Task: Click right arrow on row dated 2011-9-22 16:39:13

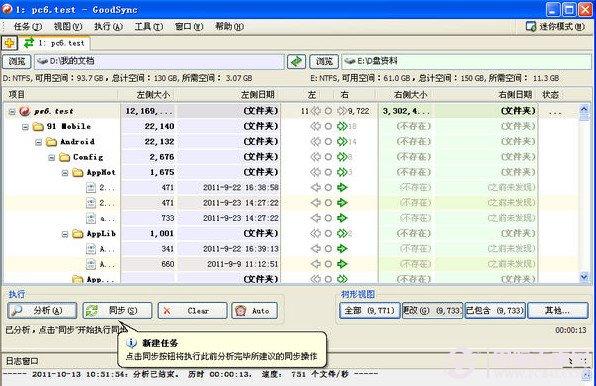Action: tap(342, 249)
